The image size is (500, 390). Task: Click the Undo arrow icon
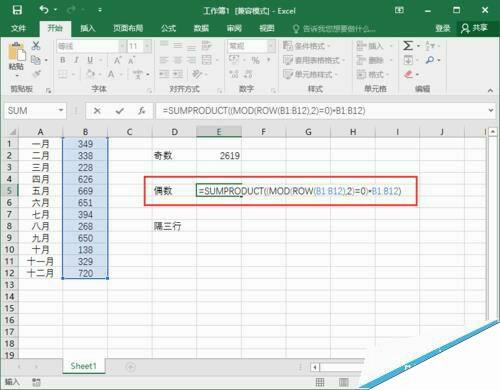click(x=44, y=10)
